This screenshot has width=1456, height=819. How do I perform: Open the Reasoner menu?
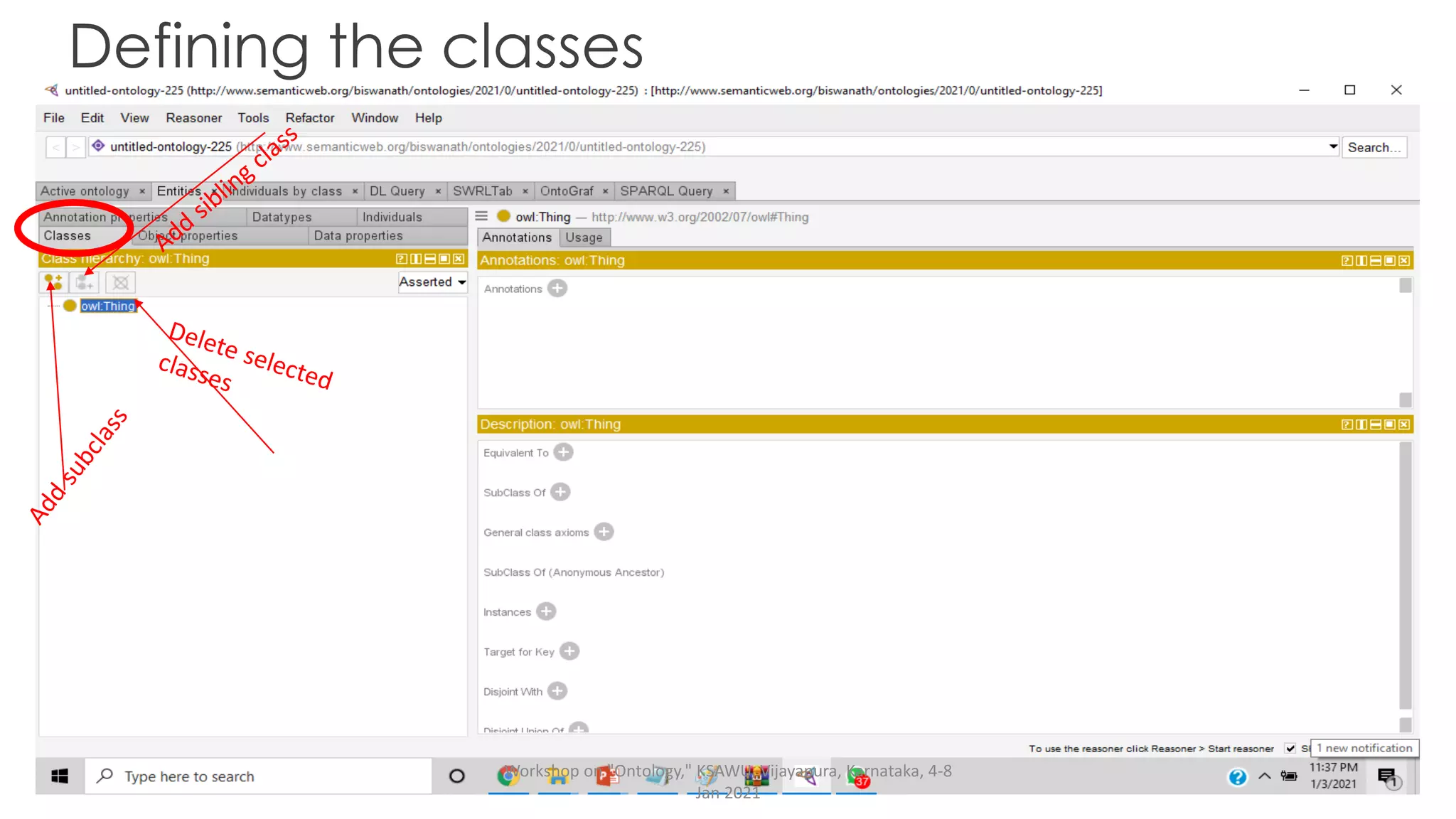click(x=193, y=118)
